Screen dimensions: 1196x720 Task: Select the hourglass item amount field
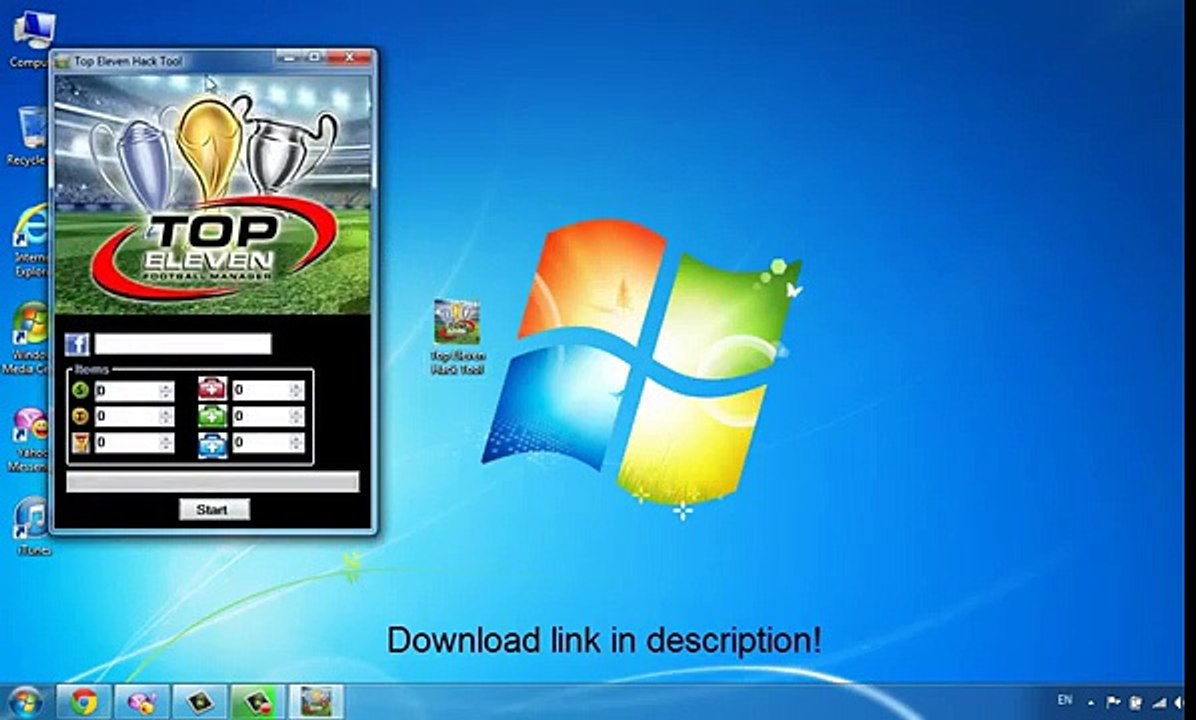(134, 443)
